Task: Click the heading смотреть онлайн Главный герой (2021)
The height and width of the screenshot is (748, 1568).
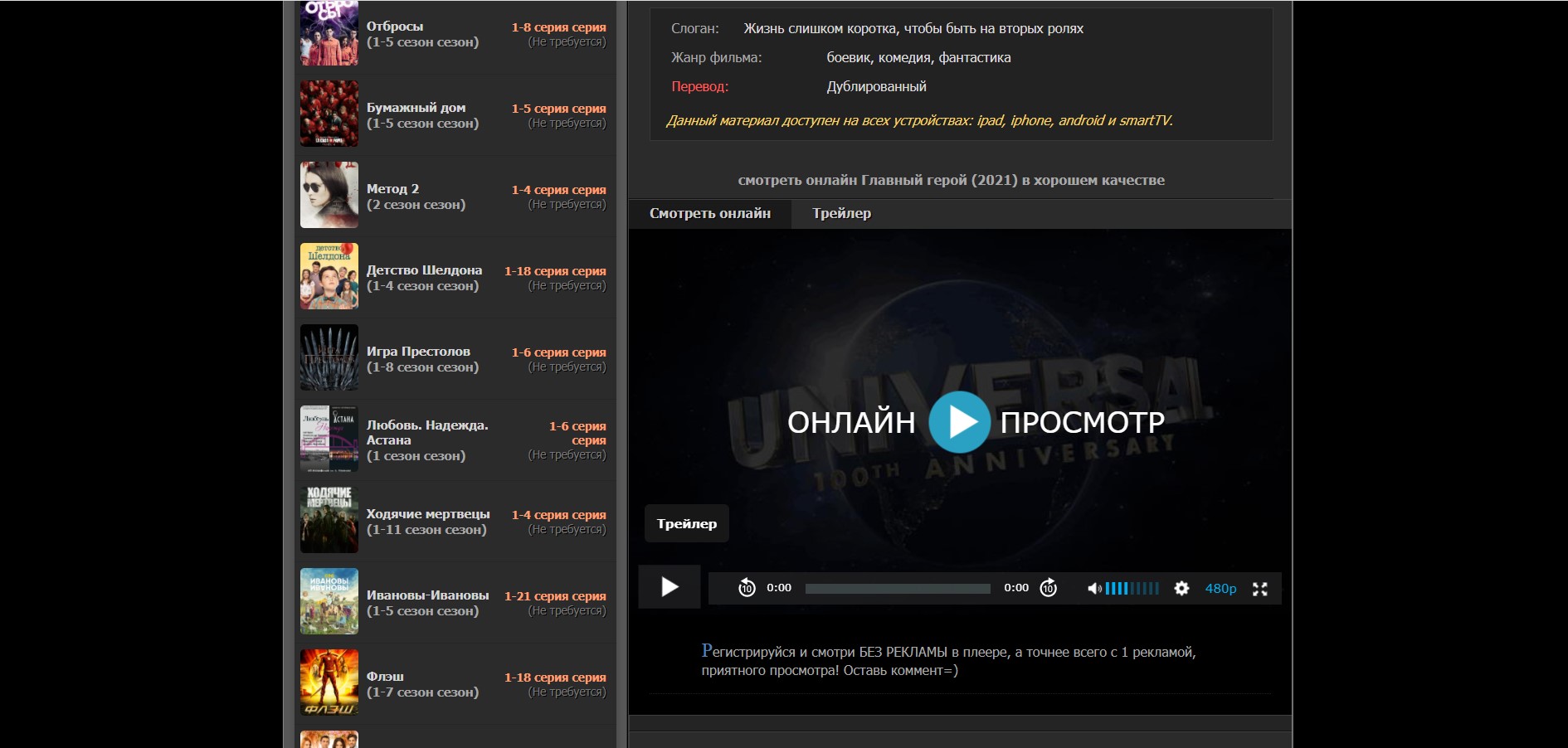Action: click(x=952, y=180)
